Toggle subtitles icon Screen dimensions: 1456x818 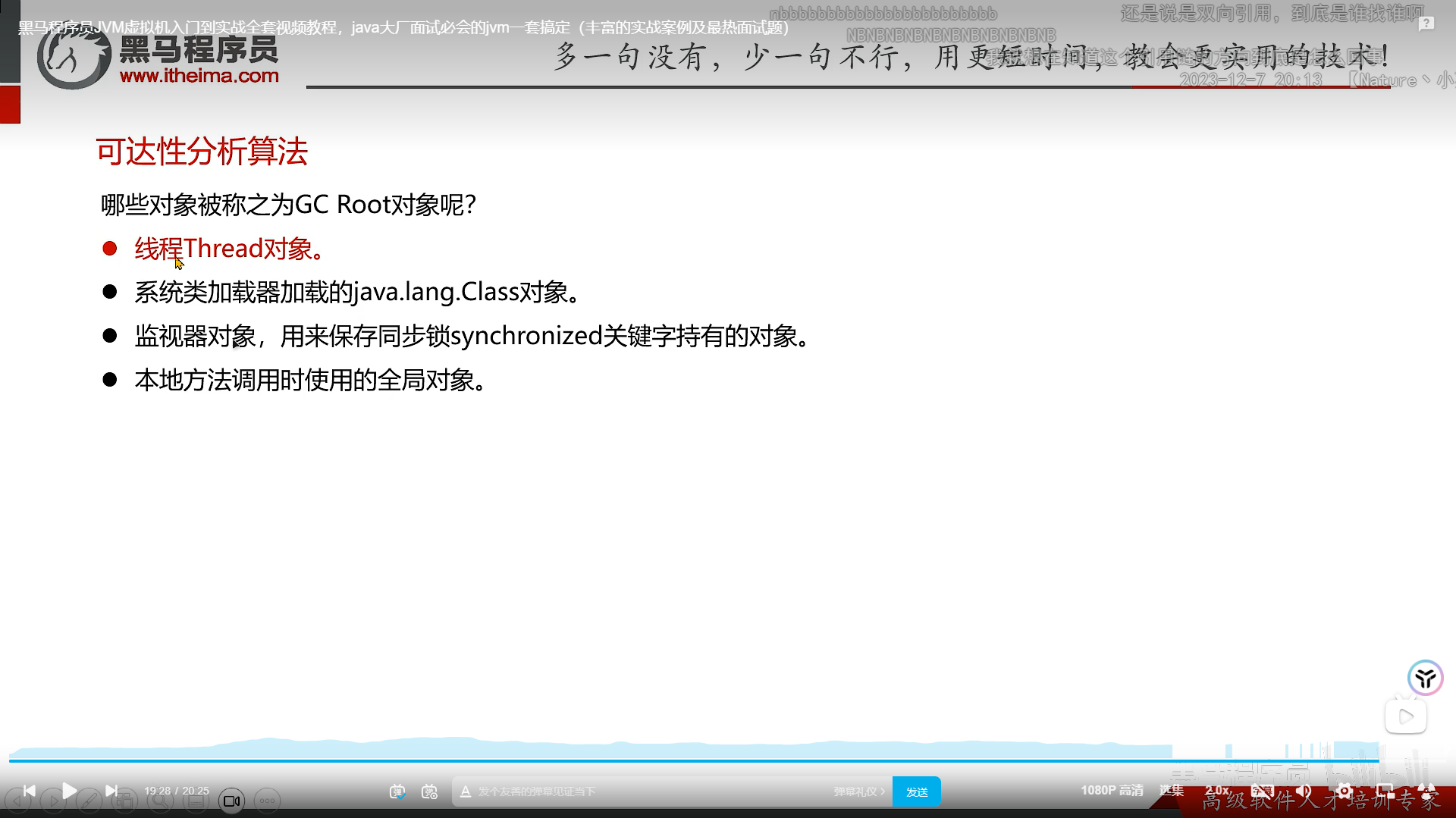click(x=1262, y=791)
